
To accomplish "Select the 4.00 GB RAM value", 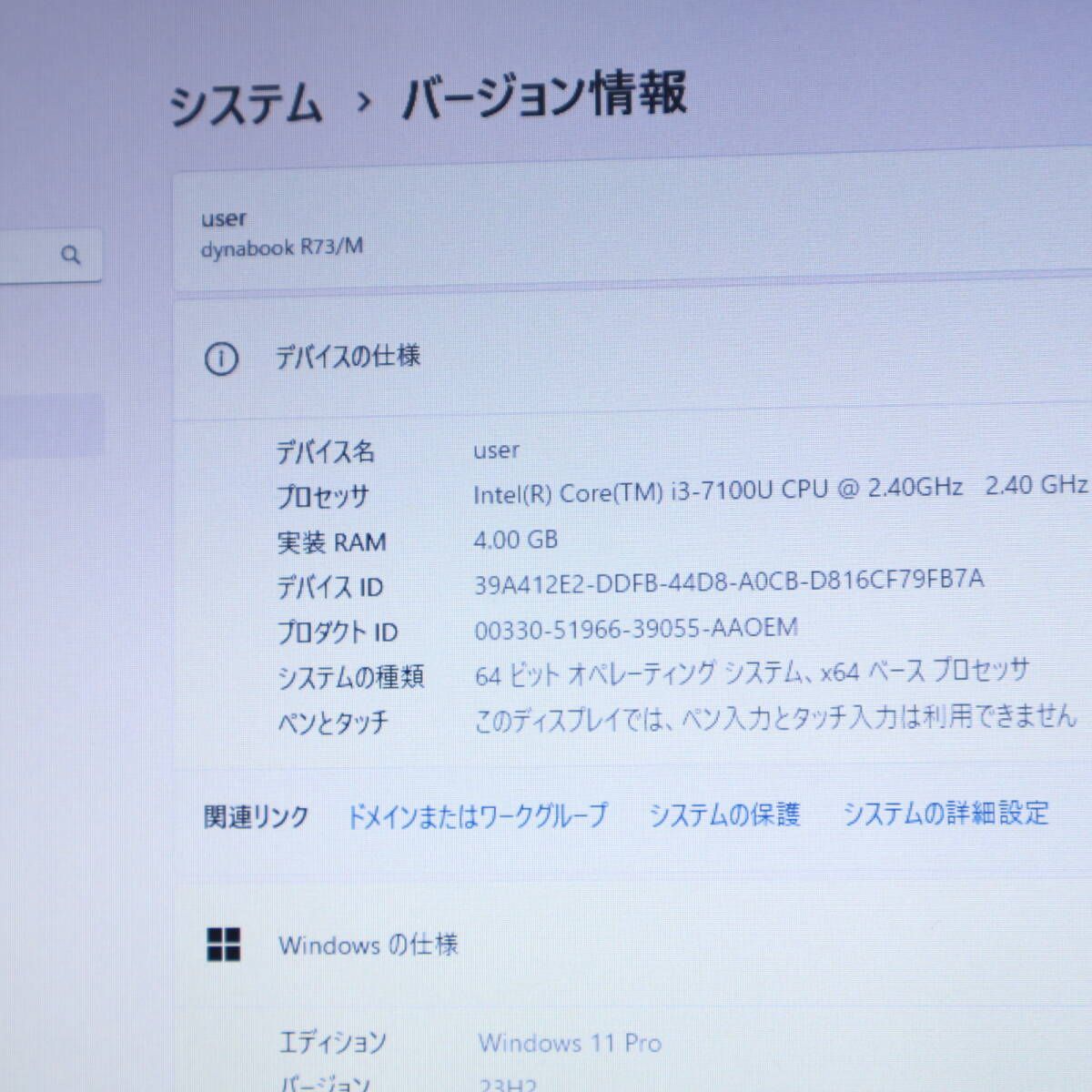I will (x=515, y=540).
